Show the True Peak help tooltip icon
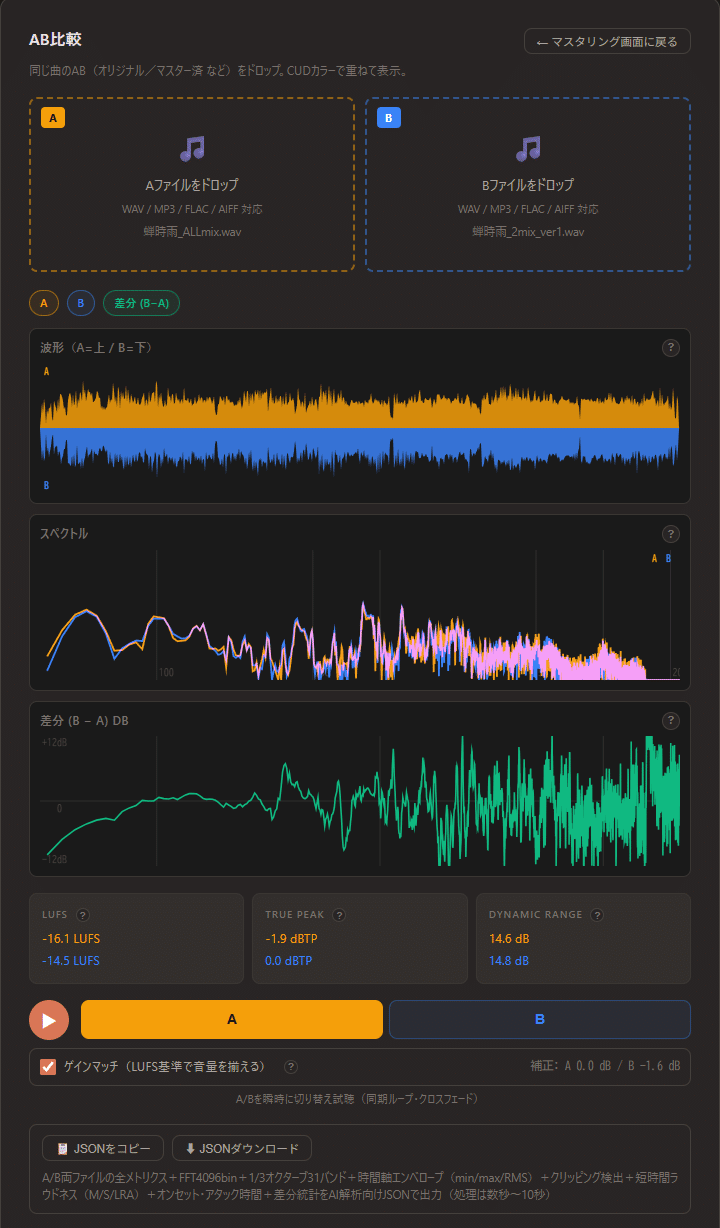The width and height of the screenshot is (720, 1228). (339, 915)
